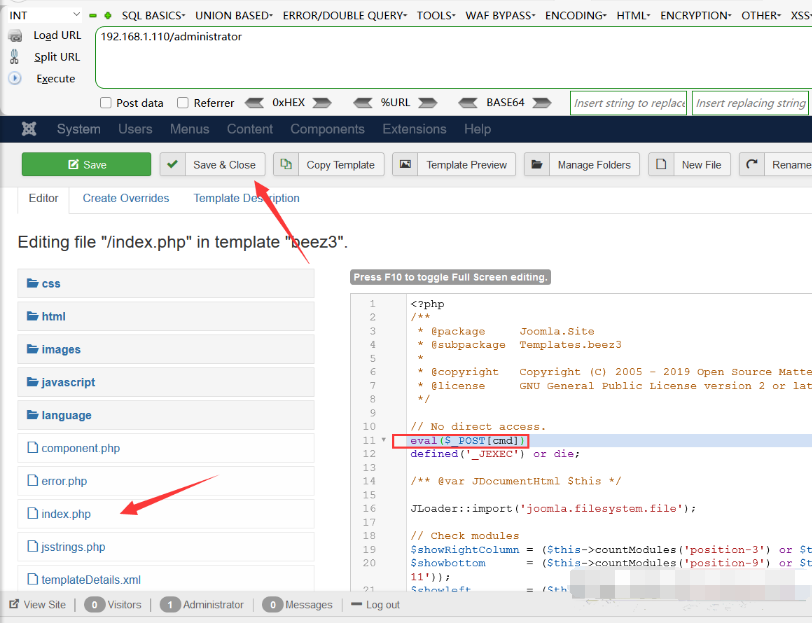Open the ENCRYPTION dropdown menu
The width and height of the screenshot is (812, 623).
click(695, 16)
